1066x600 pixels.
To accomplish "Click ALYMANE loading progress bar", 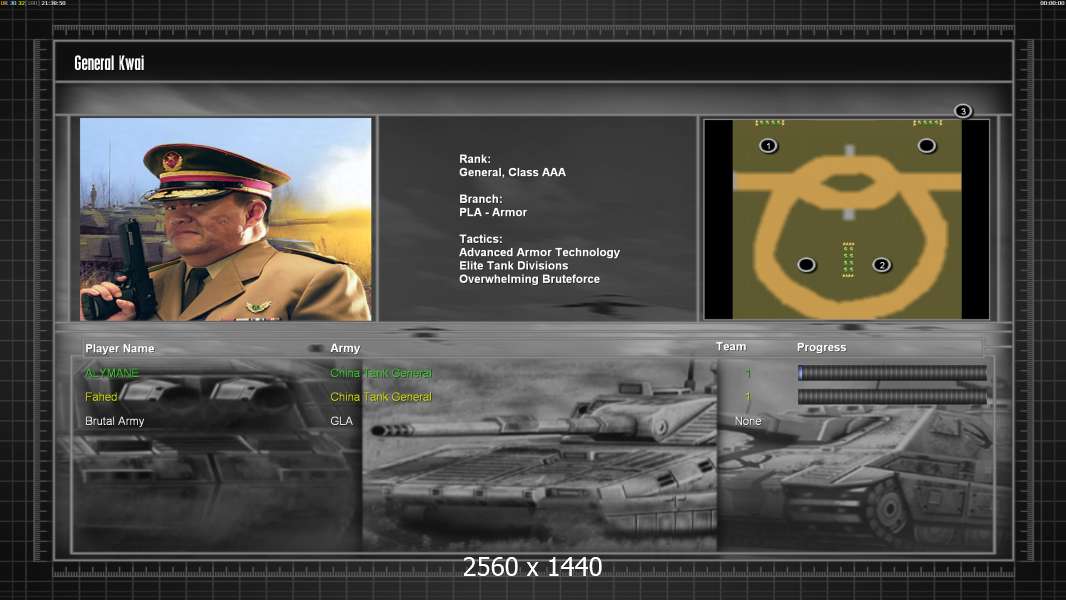I will pos(892,373).
